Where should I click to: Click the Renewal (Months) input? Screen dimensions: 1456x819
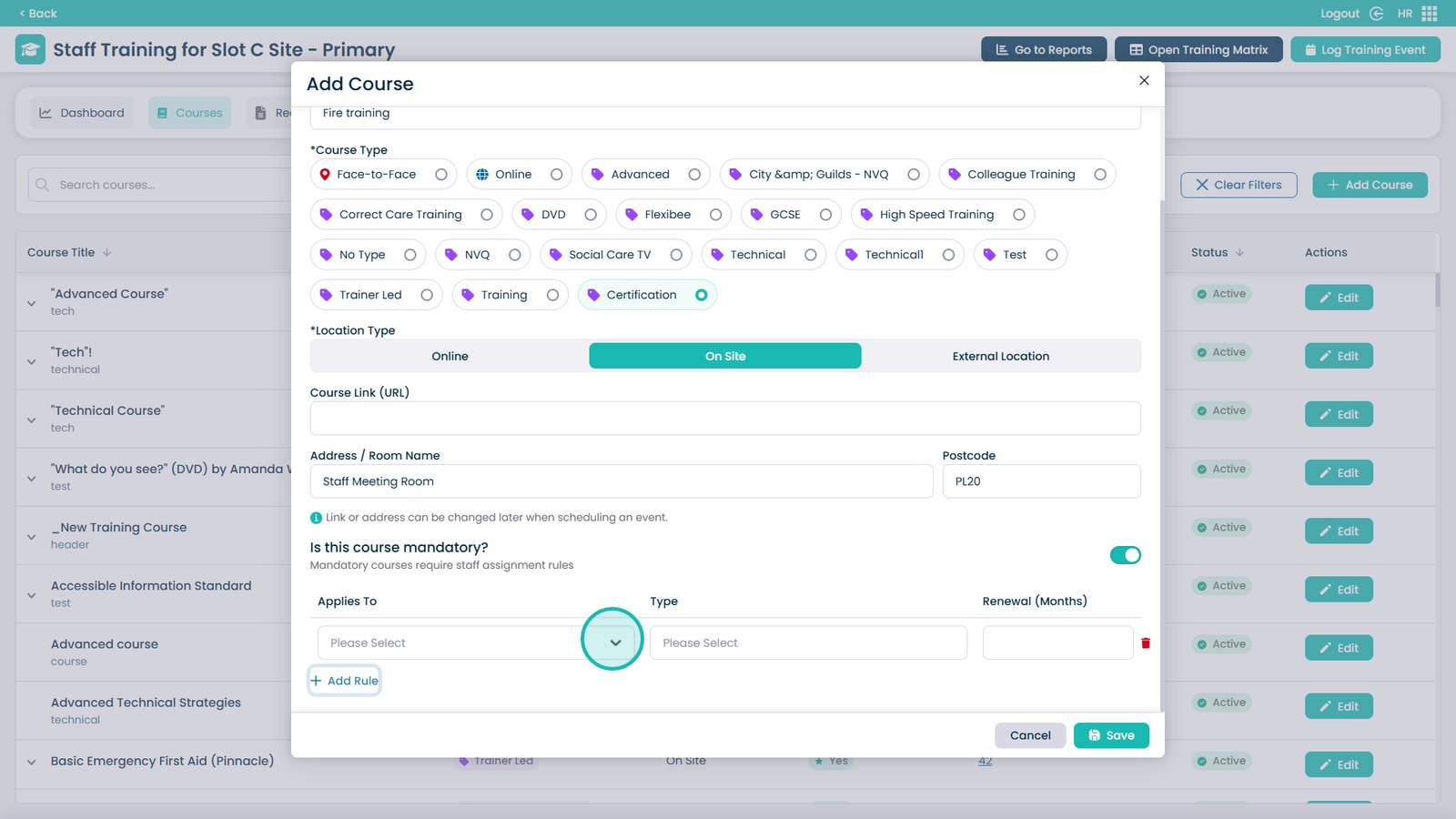(x=1057, y=642)
